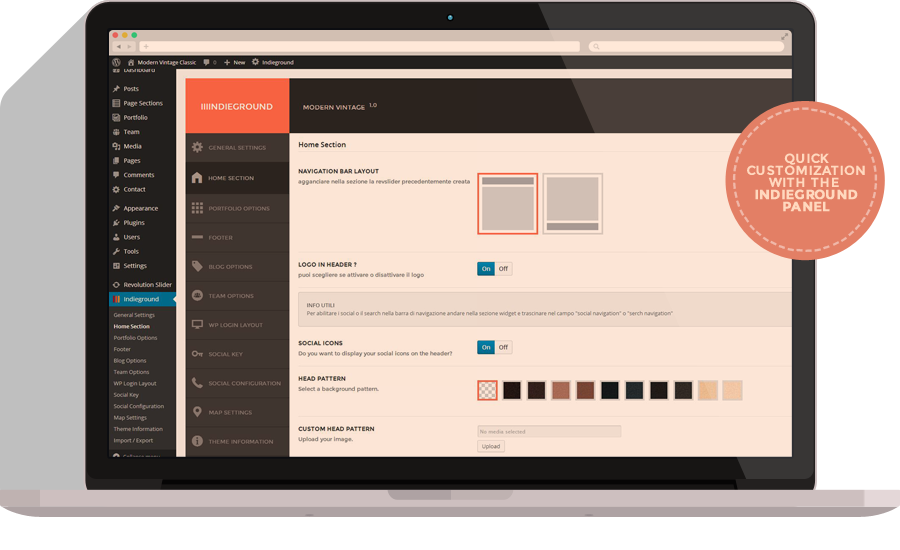Open Blog Options submenu link
This screenshot has width=900, height=550.
tap(130, 361)
